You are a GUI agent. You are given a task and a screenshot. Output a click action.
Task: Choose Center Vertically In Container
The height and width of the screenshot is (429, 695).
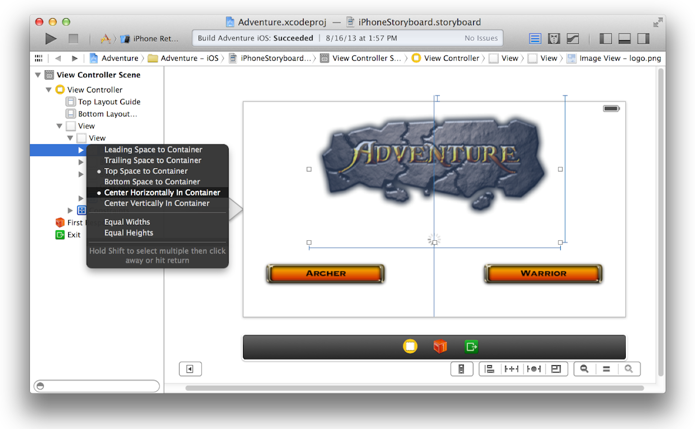click(x=157, y=203)
